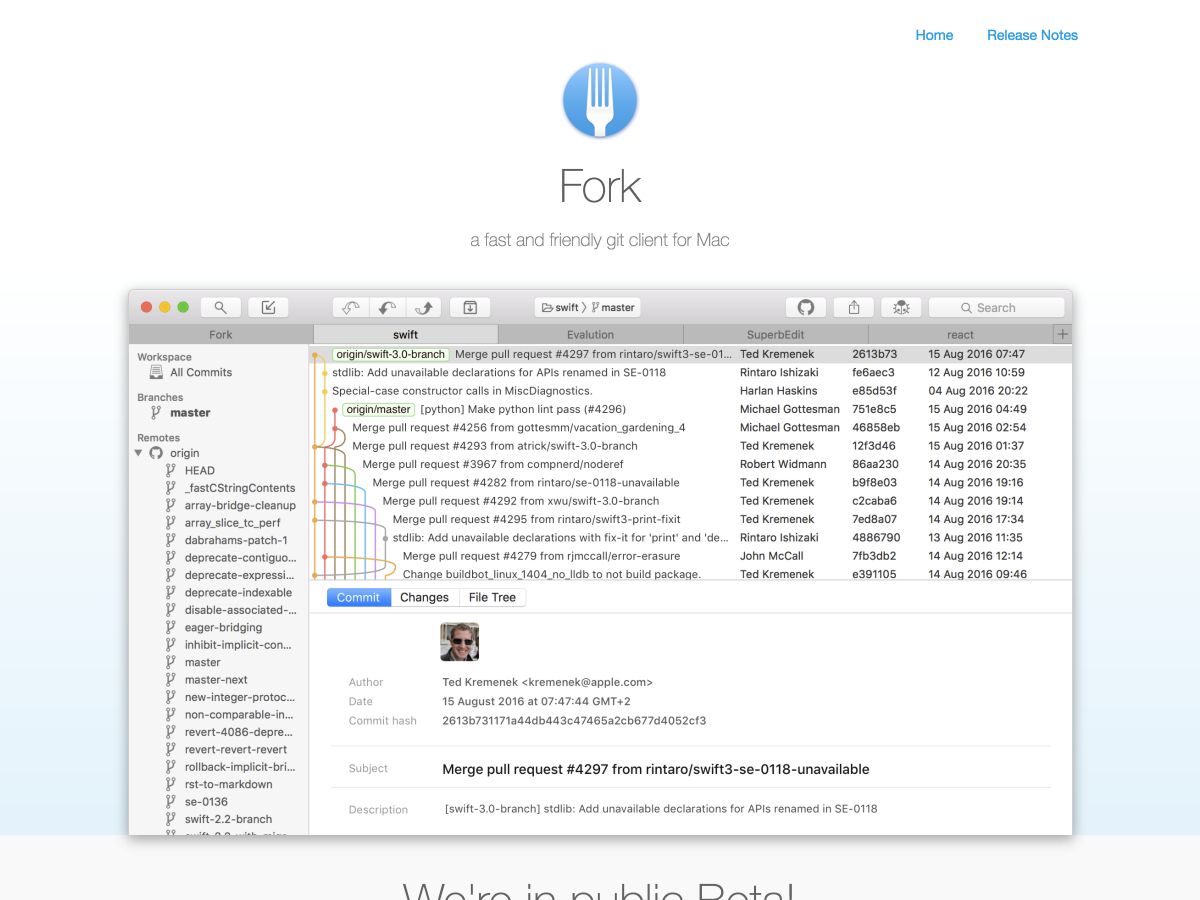Click author Robert Widmann
The image size is (1200, 900).
[784, 464]
